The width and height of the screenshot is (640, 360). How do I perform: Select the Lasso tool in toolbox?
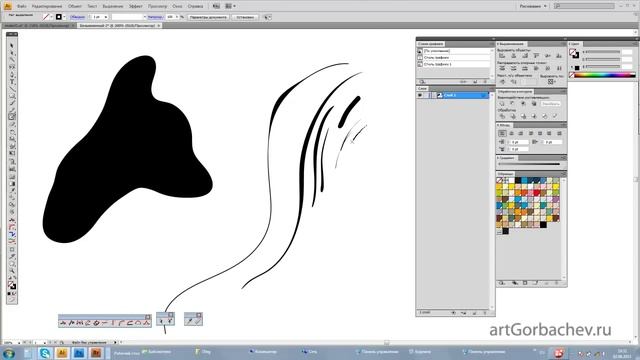[x=12, y=67]
